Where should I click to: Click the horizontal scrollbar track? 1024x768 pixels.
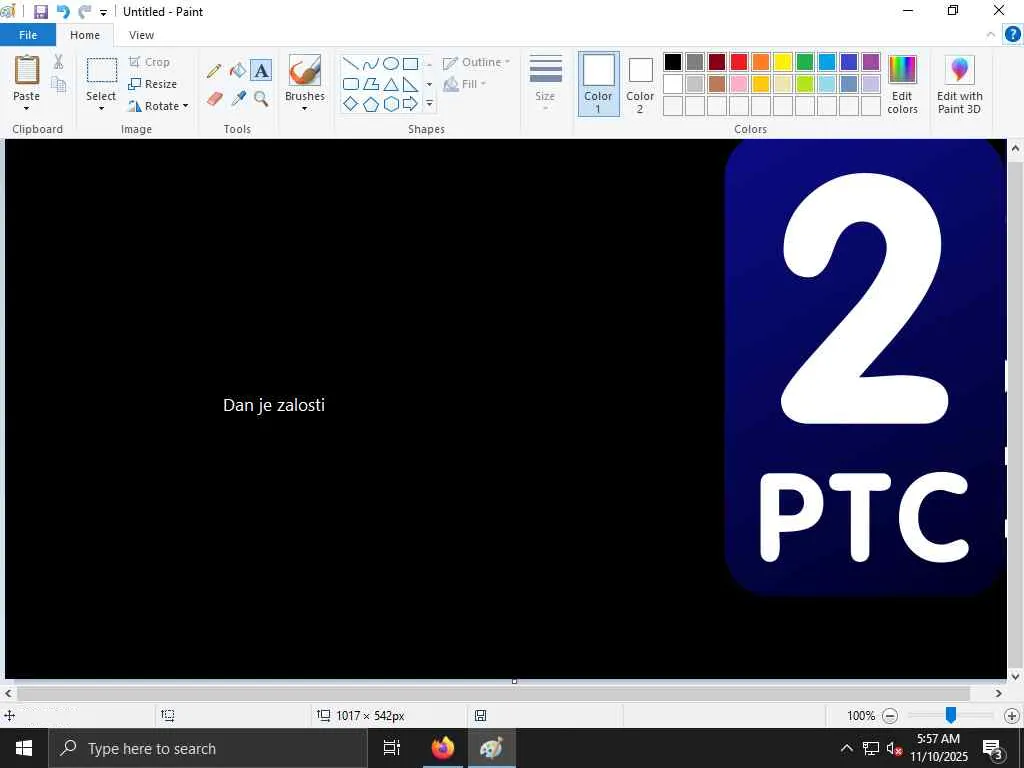pos(493,693)
